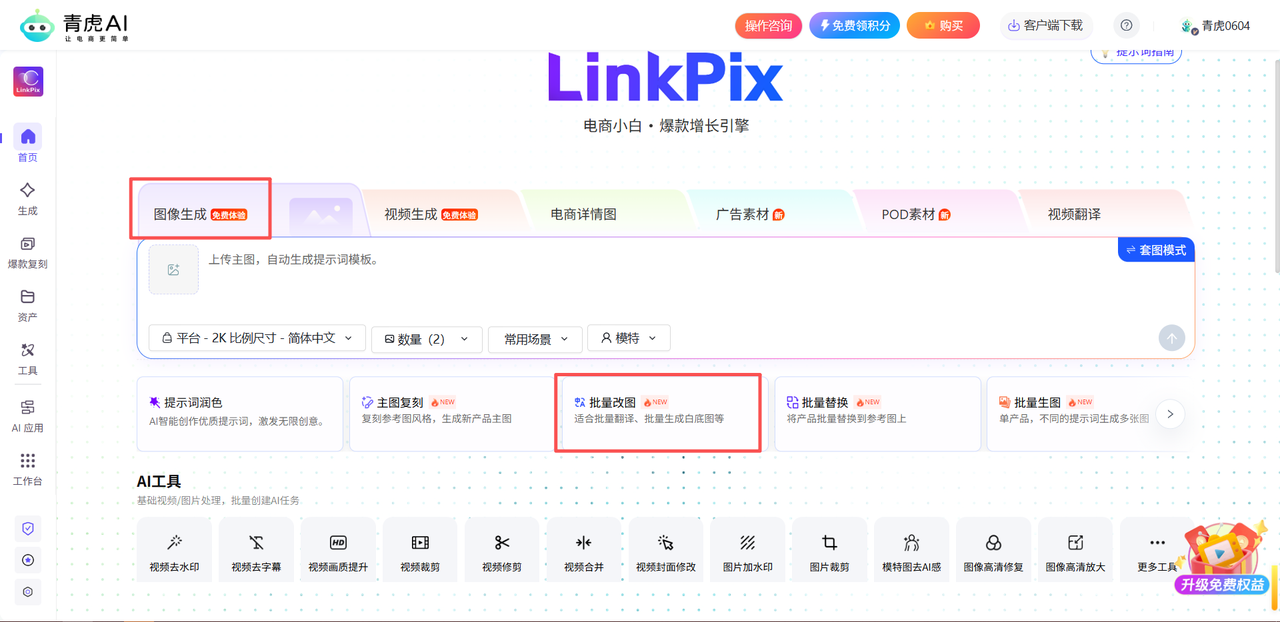Go to 首页 home in sidebar
Viewport: 1280px width, 622px height.
point(28,144)
